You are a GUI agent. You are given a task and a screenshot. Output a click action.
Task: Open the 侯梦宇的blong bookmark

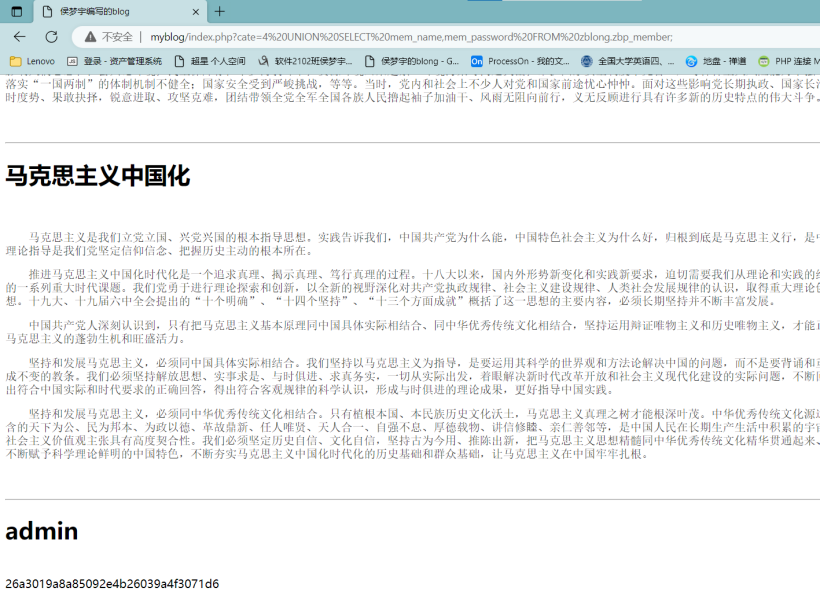pyautogui.click(x=412, y=61)
